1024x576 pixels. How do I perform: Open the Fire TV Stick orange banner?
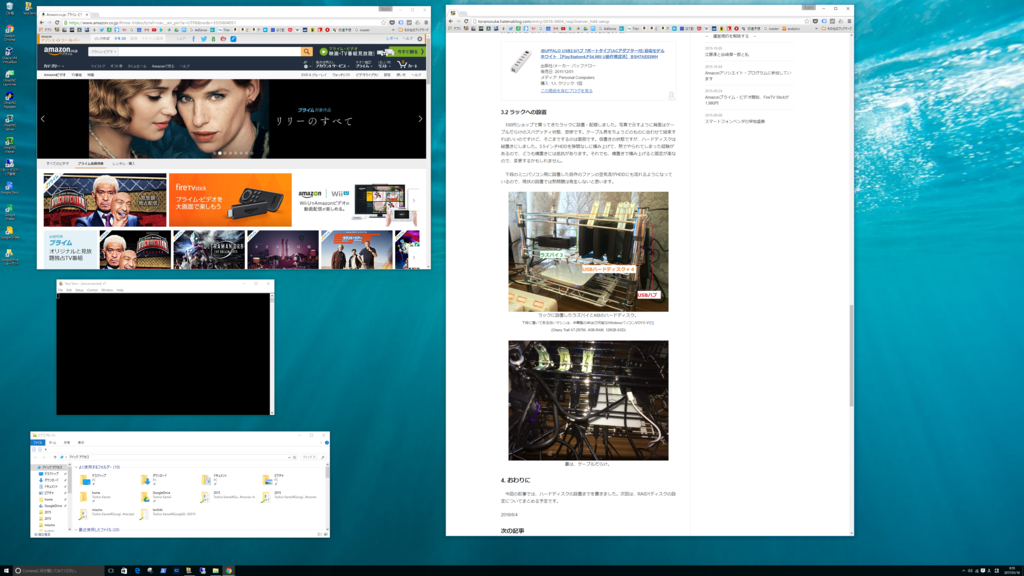coord(230,200)
